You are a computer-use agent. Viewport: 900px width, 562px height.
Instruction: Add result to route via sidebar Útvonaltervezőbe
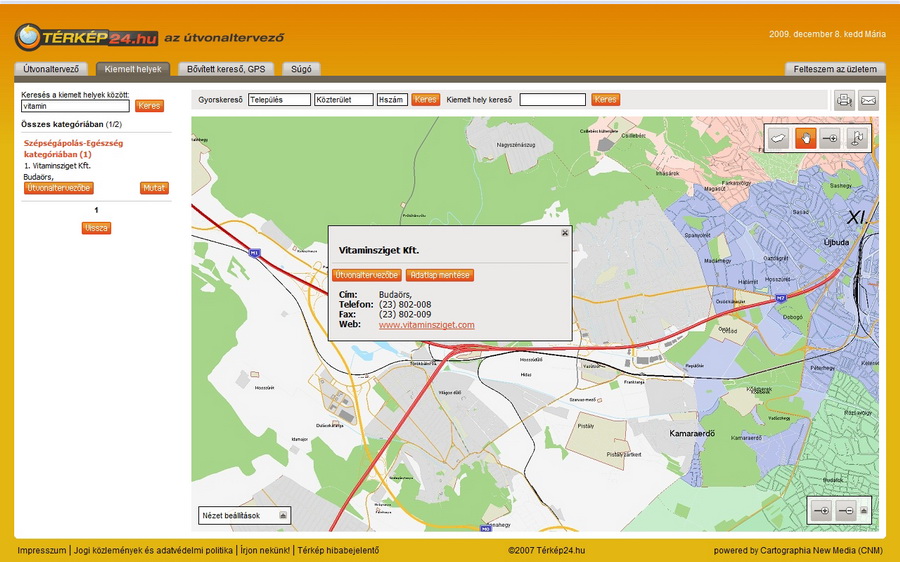[x=59, y=188]
